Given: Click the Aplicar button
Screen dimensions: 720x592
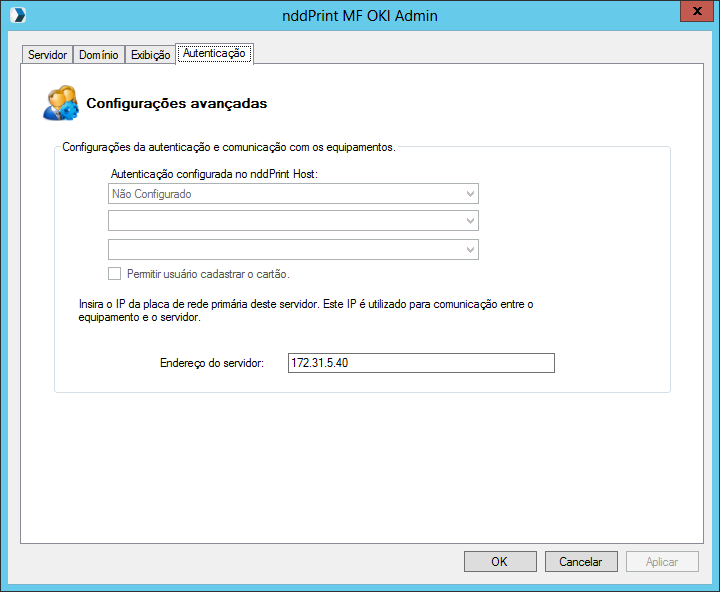Looking at the screenshot, I should [662, 562].
